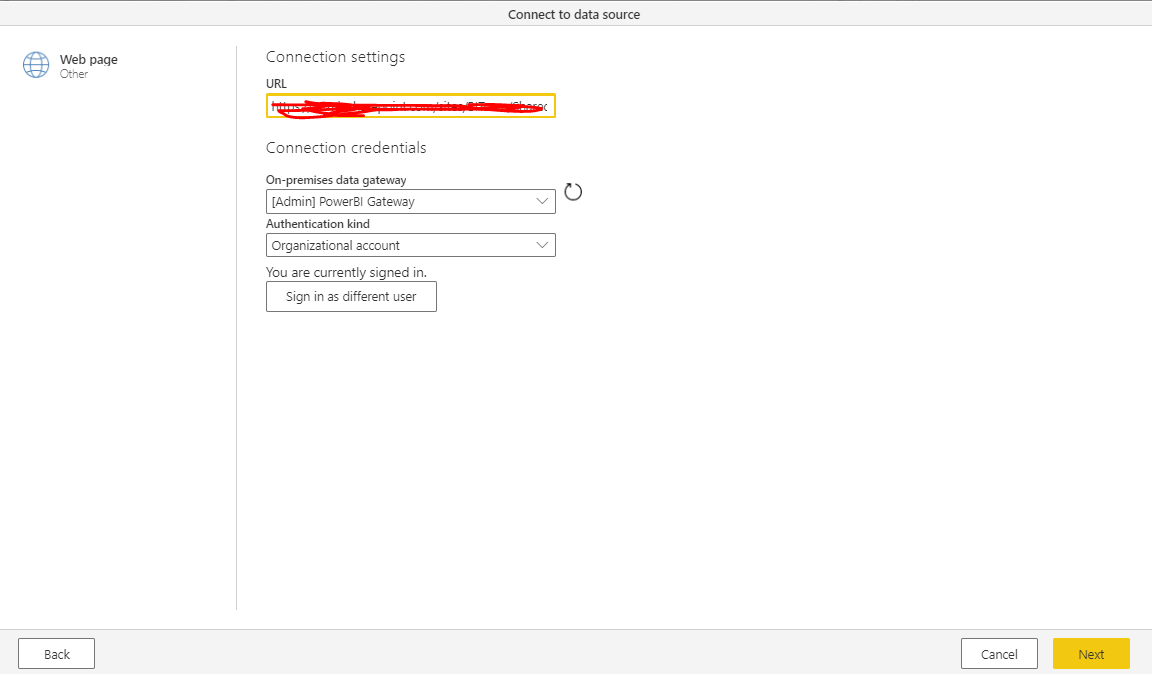Refresh the on-premises data gateway list
Image resolution: width=1152 pixels, height=674 pixels.
[x=573, y=192]
